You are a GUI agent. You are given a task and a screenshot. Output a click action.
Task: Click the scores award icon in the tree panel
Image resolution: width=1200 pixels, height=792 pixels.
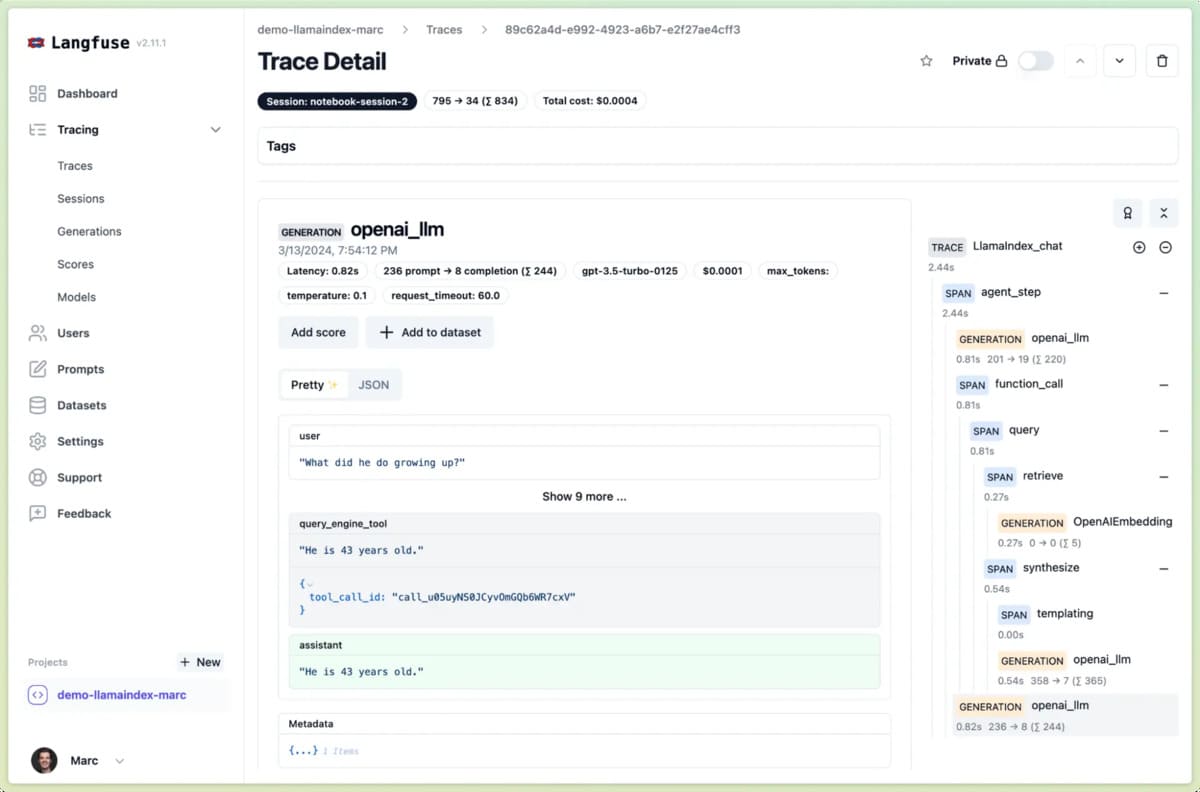[1127, 213]
